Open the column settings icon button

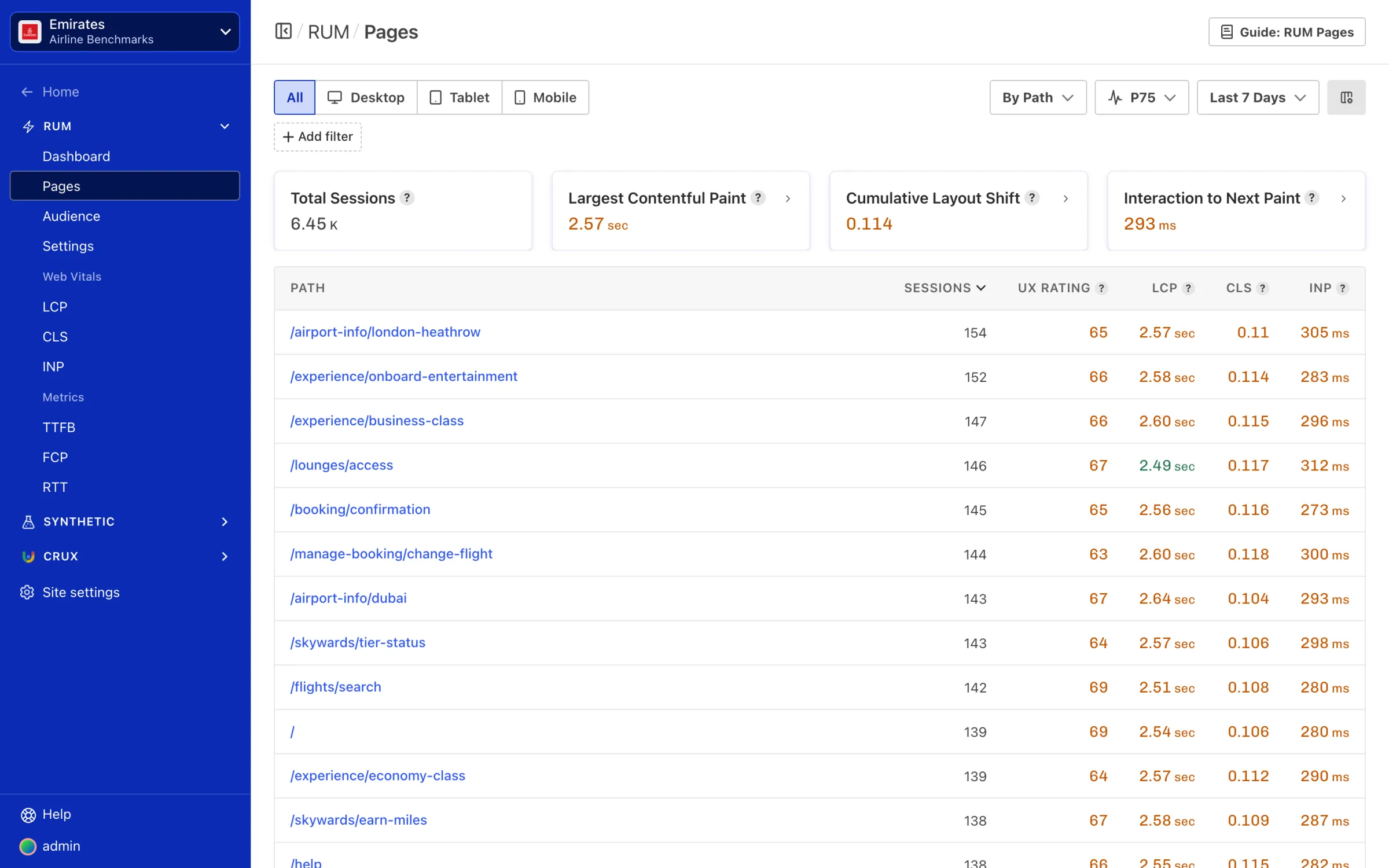point(1346,97)
